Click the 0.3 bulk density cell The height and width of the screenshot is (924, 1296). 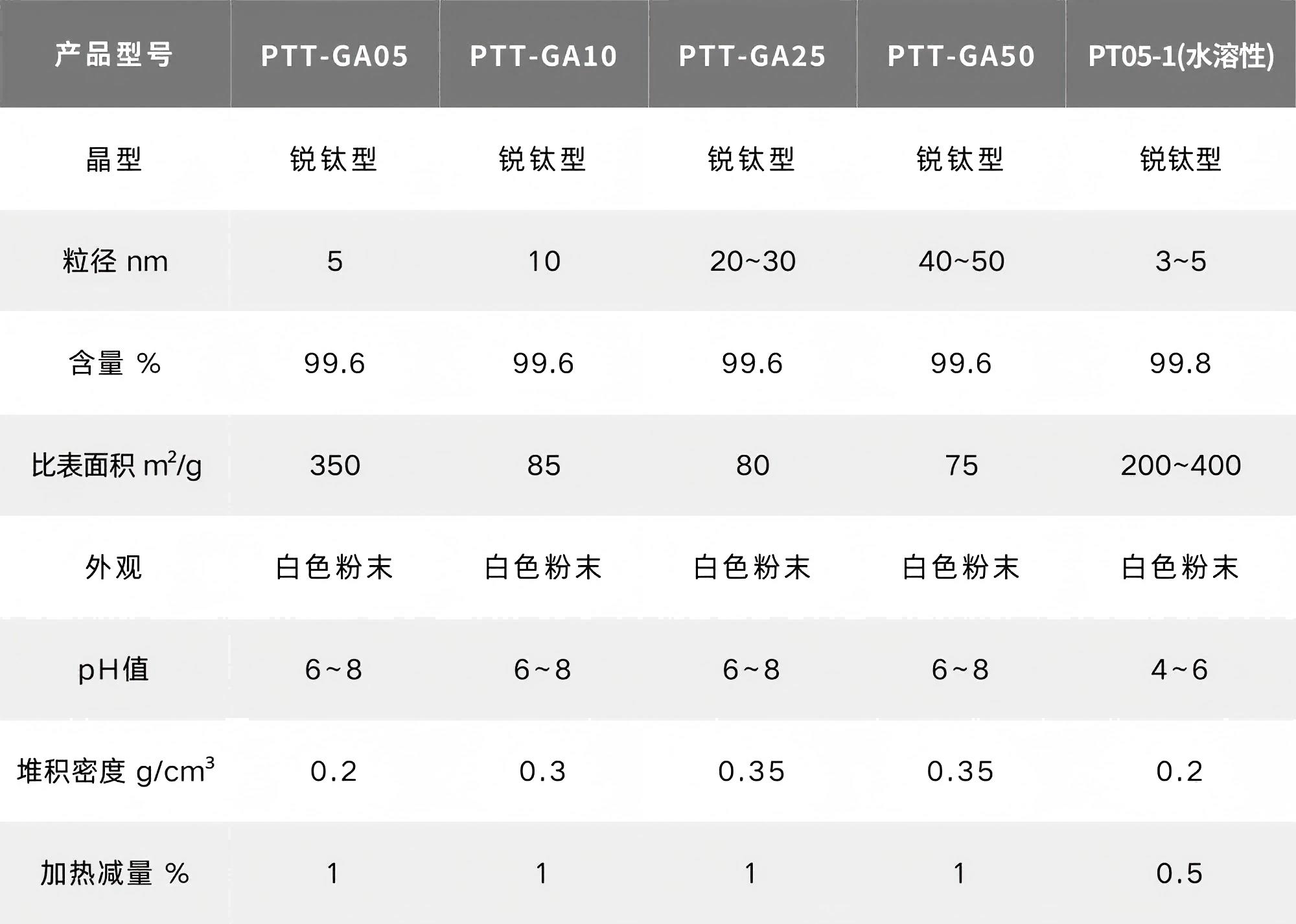(x=542, y=771)
